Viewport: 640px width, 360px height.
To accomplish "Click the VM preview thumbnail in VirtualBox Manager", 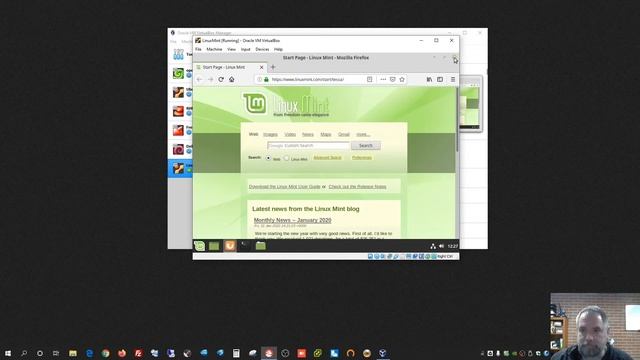I will tap(470, 104).
